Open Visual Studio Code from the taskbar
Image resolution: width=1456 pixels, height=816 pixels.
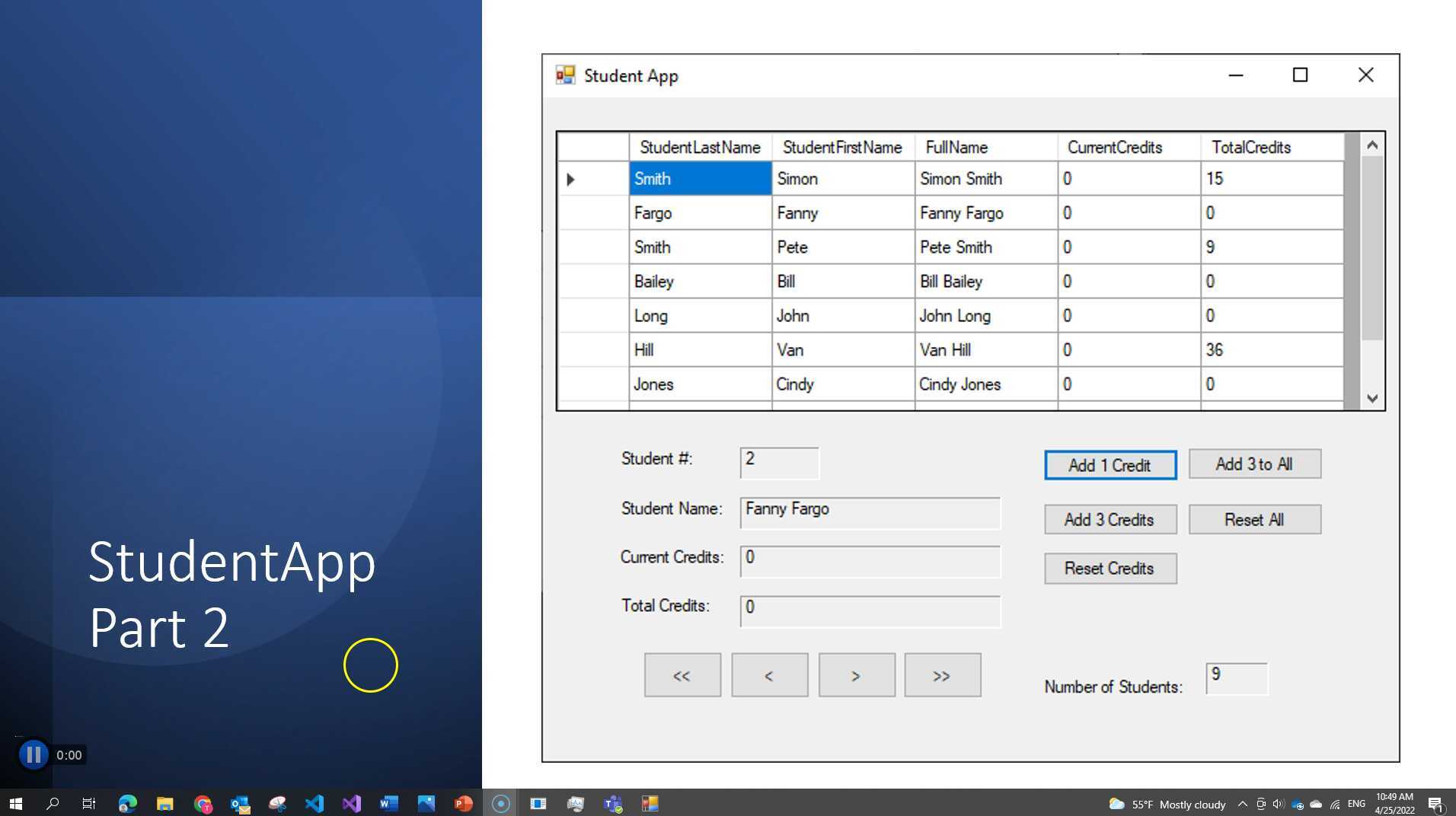[314, 803]
